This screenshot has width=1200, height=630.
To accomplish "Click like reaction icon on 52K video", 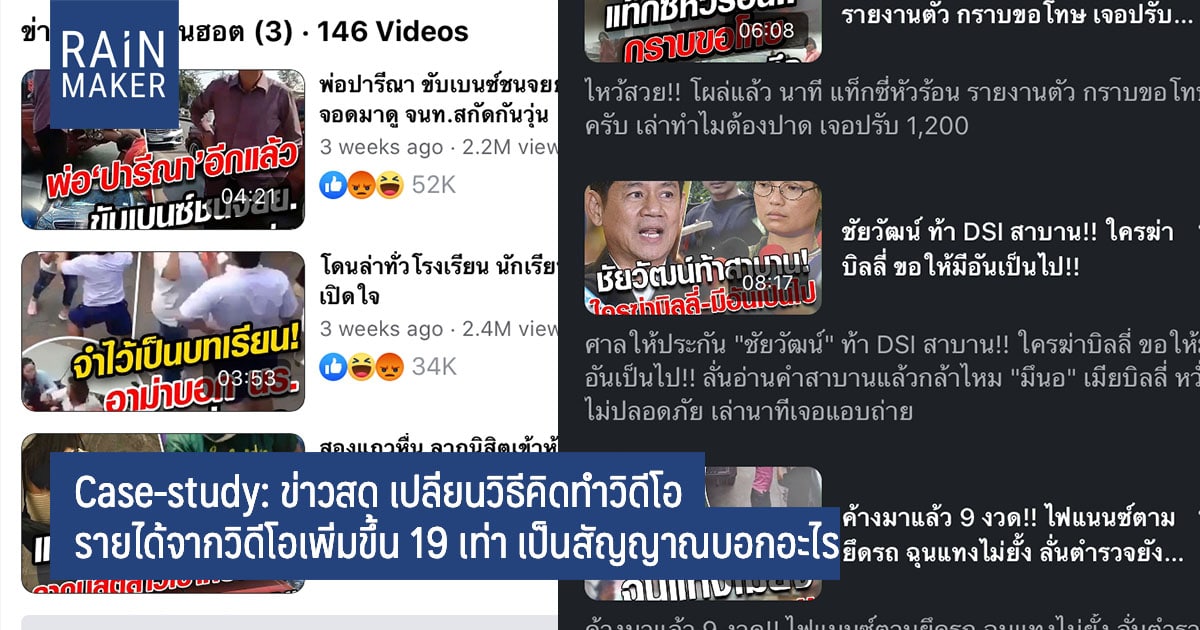I will pos(332,184).
